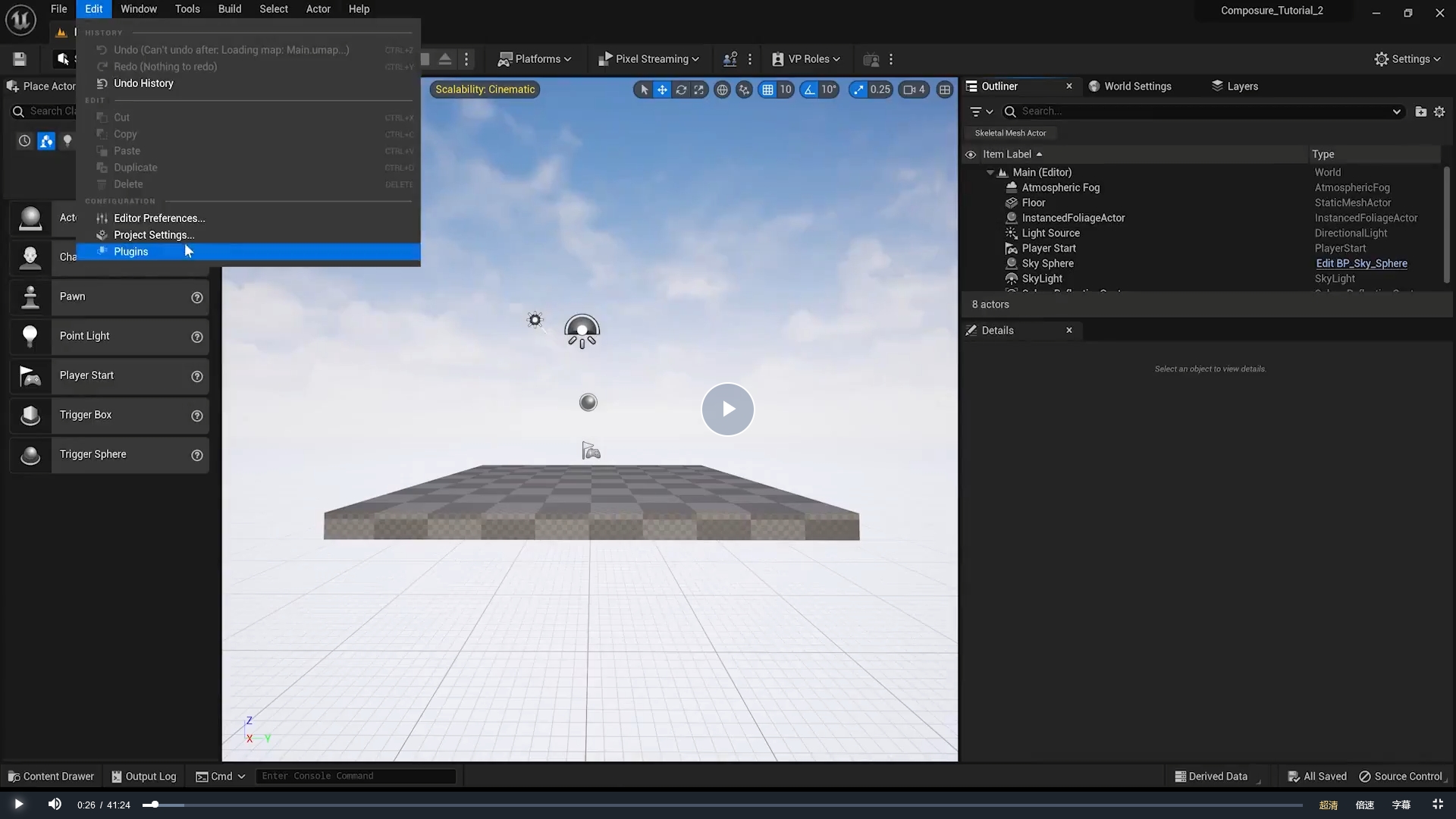Open help for Trigger Sphere actor
This screenshot has width=1456, height=819.
(x=197, y=455)
